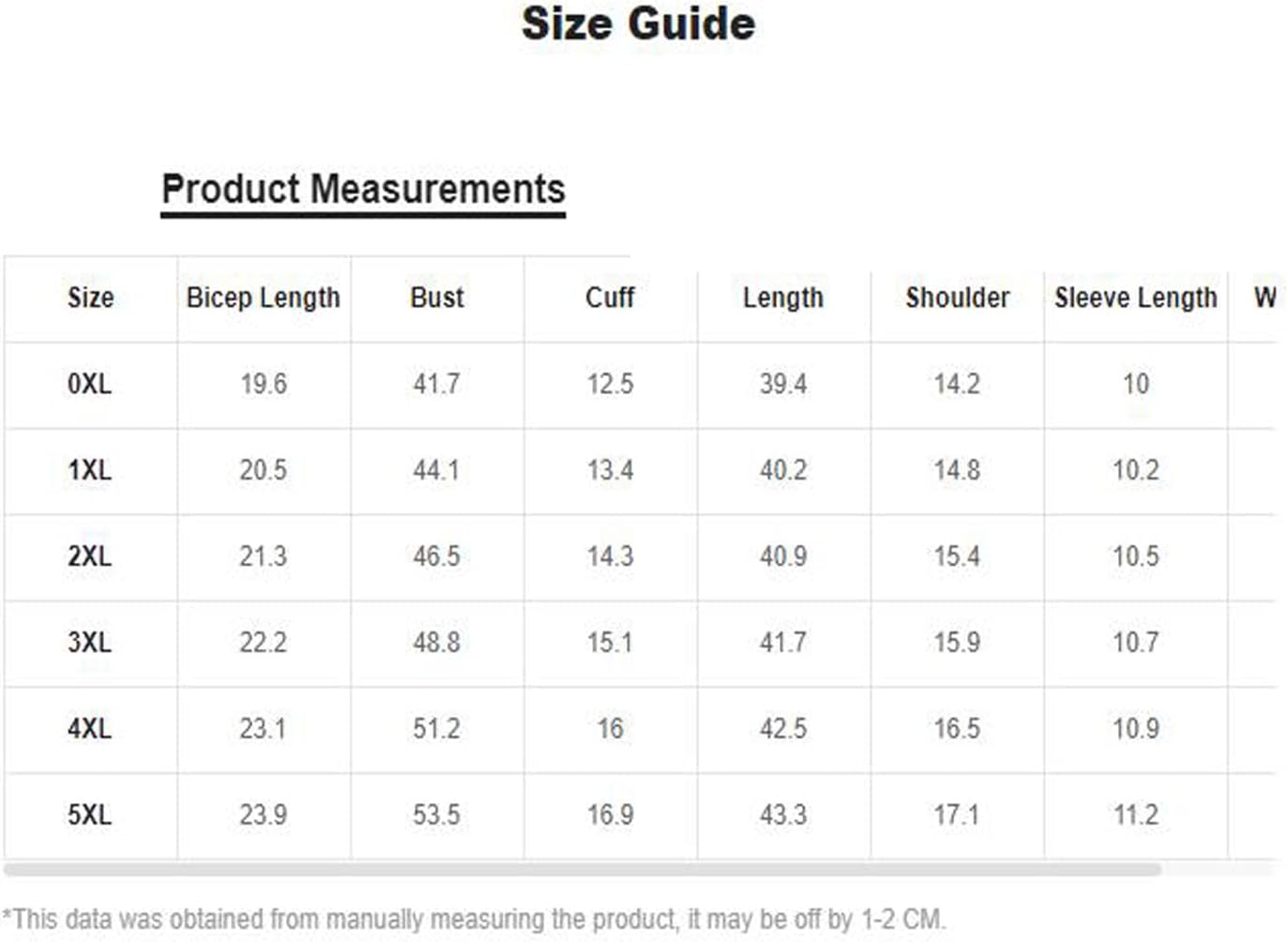Click the 3XL size row label

coord(90,643)
